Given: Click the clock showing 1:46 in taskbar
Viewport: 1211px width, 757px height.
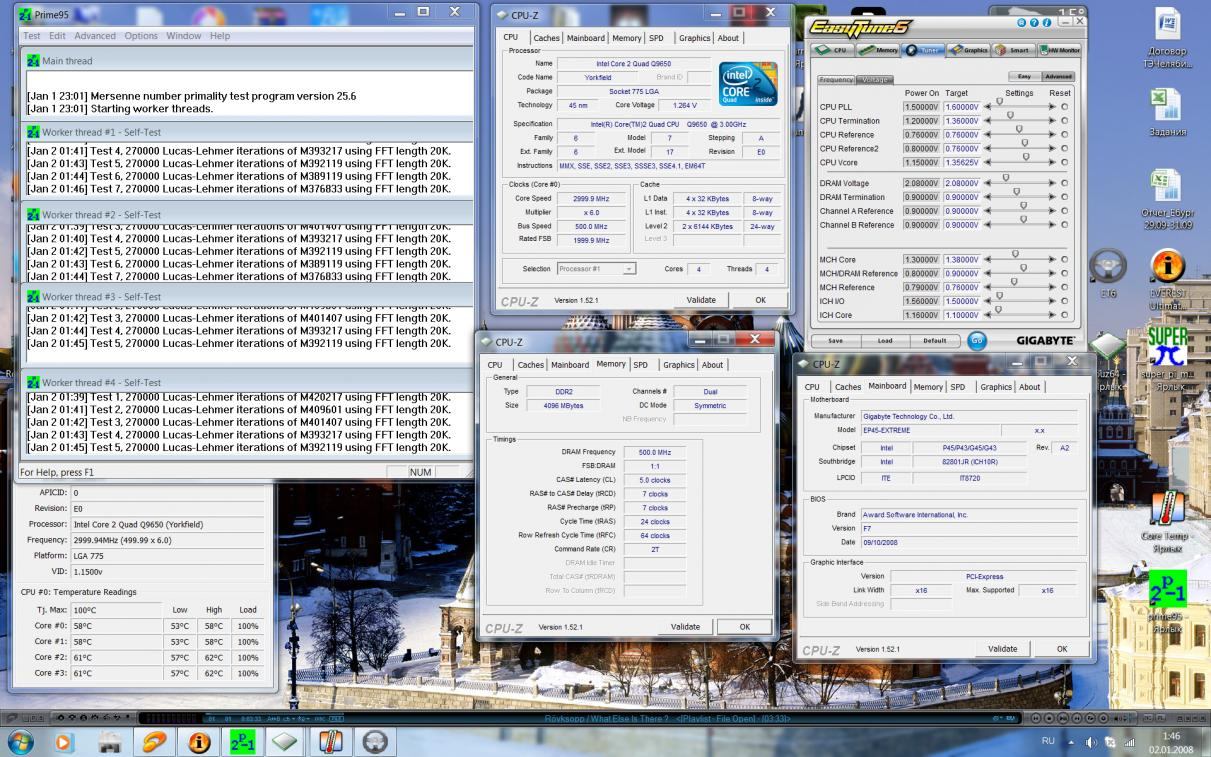Looking at the screenshot, I should 1170,735.
